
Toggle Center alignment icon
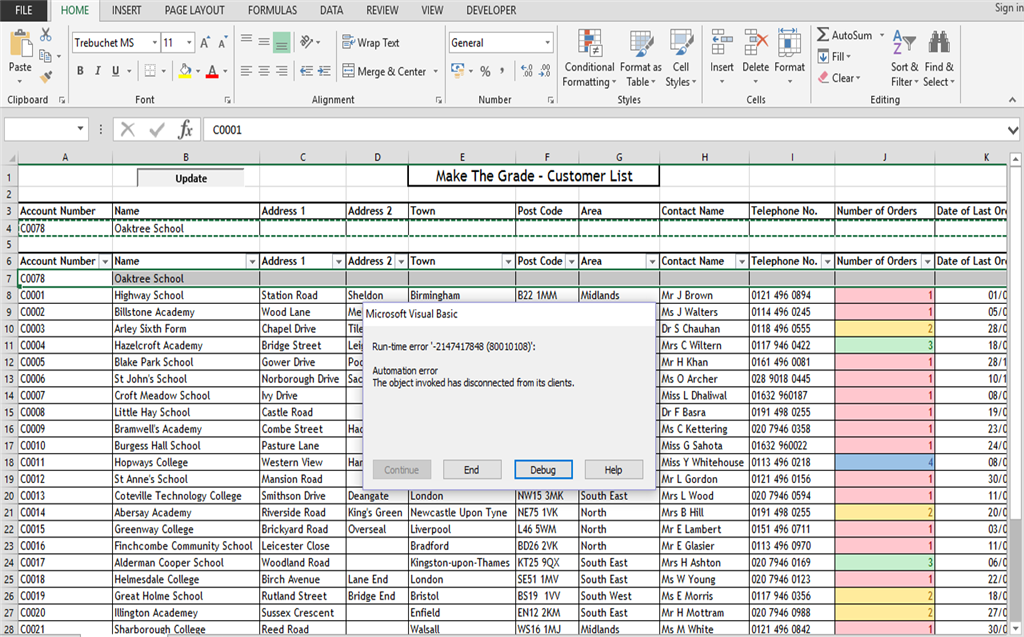(264, 71)
